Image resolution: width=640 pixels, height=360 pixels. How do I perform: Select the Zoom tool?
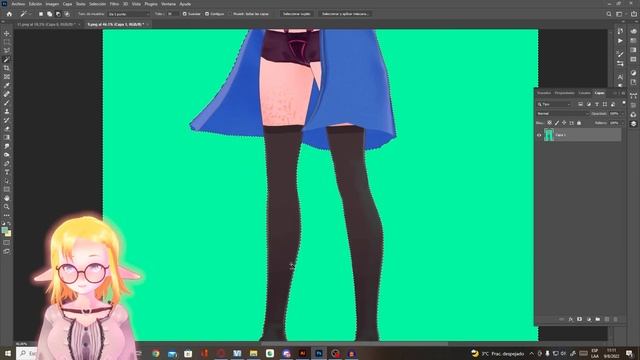[x=7, y=207]
